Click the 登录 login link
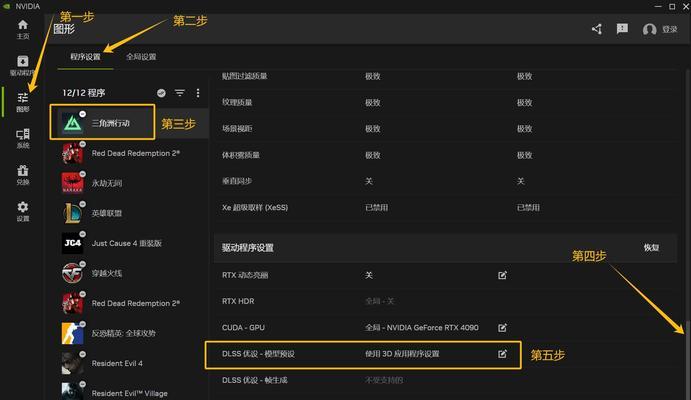This screenshot has width=691, height=400. [x=669, y=30]
